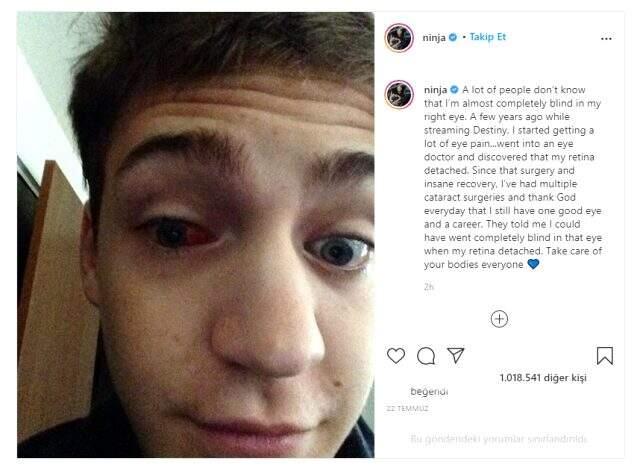Screen dimensions: 640x473
Task: Click the ninja username in the header
Action: pyautogui.click(x=434, y=38)
